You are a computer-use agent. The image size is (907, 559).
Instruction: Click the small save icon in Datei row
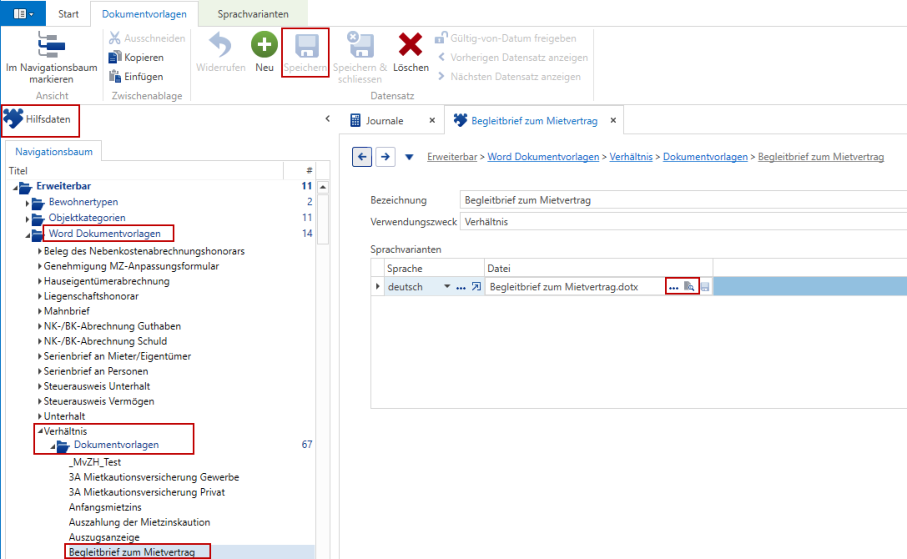coord(705,286)
